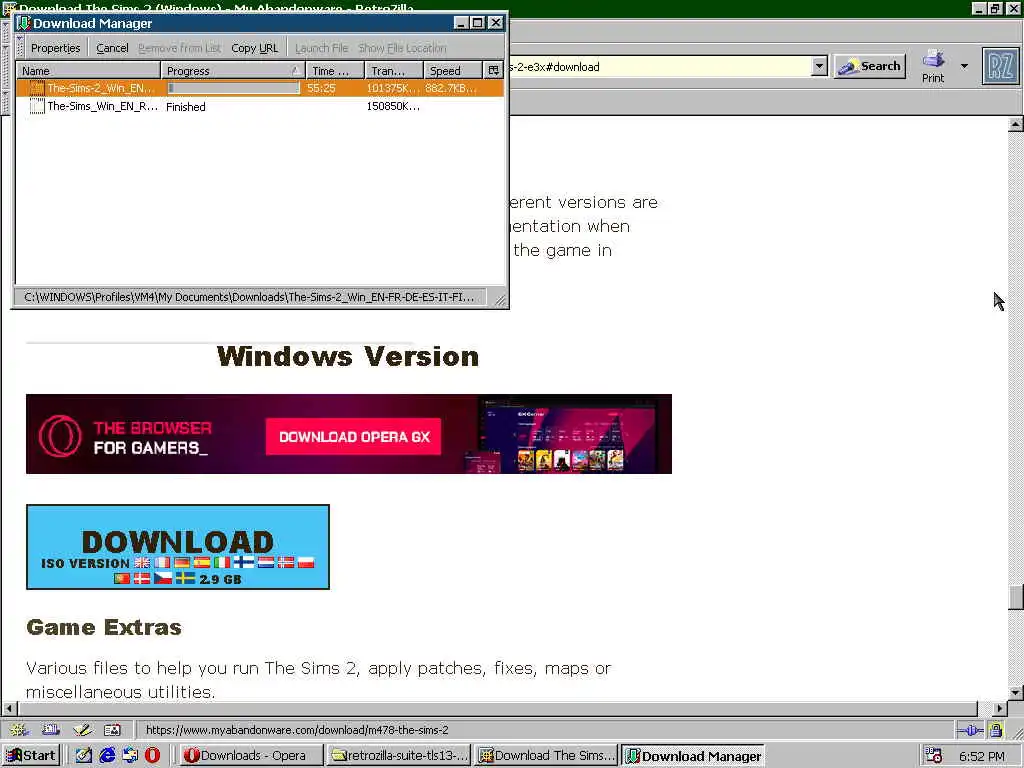Click the Windows Version heading
Viewport: 1024px width, 768px height.
pos(347,357)
